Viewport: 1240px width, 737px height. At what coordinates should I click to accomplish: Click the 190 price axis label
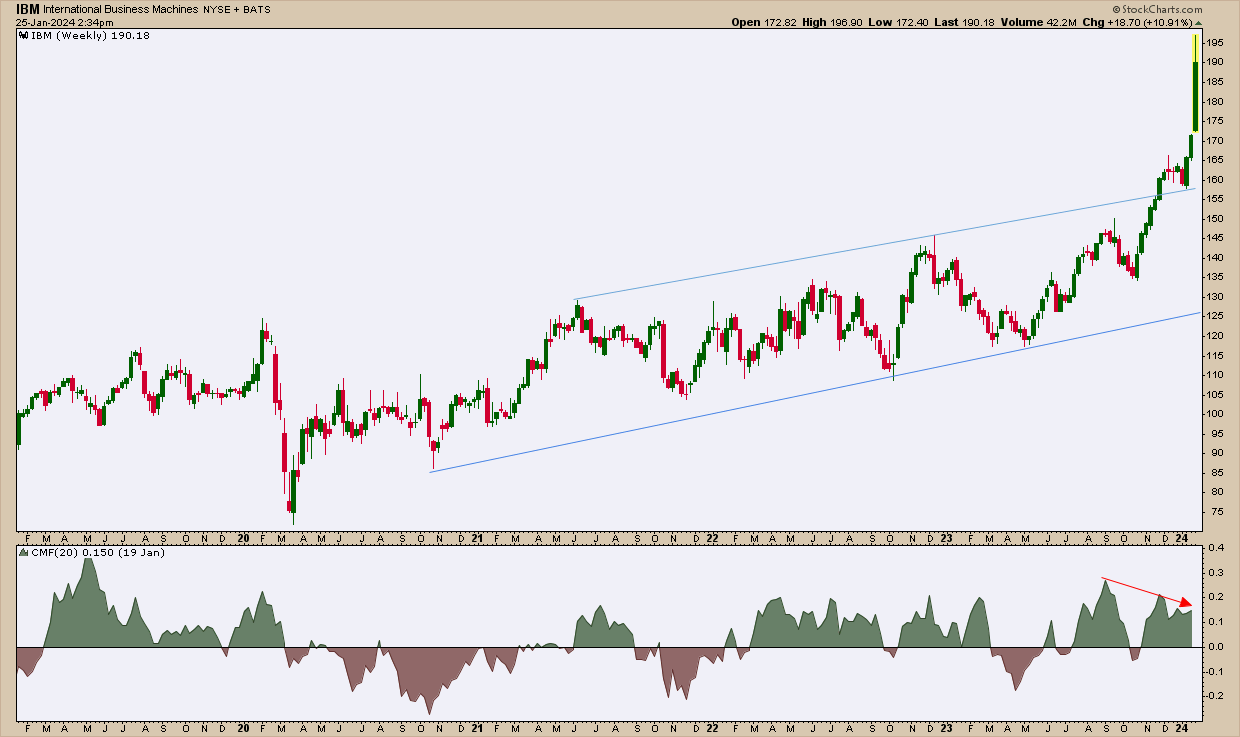tap(1214, 62)
